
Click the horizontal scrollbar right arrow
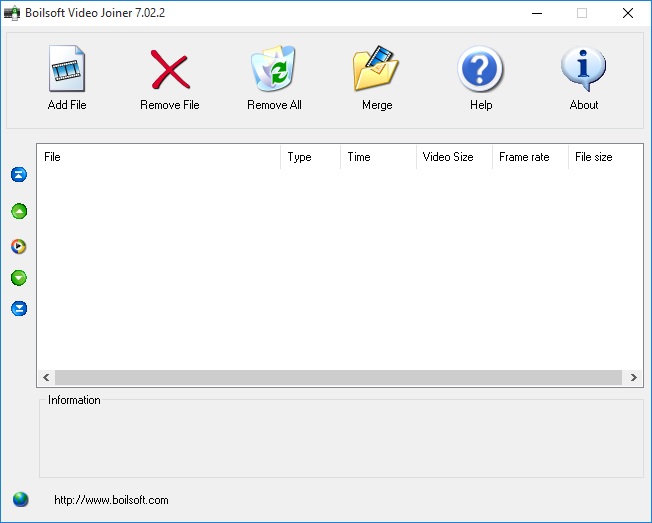tap(633, 377)
